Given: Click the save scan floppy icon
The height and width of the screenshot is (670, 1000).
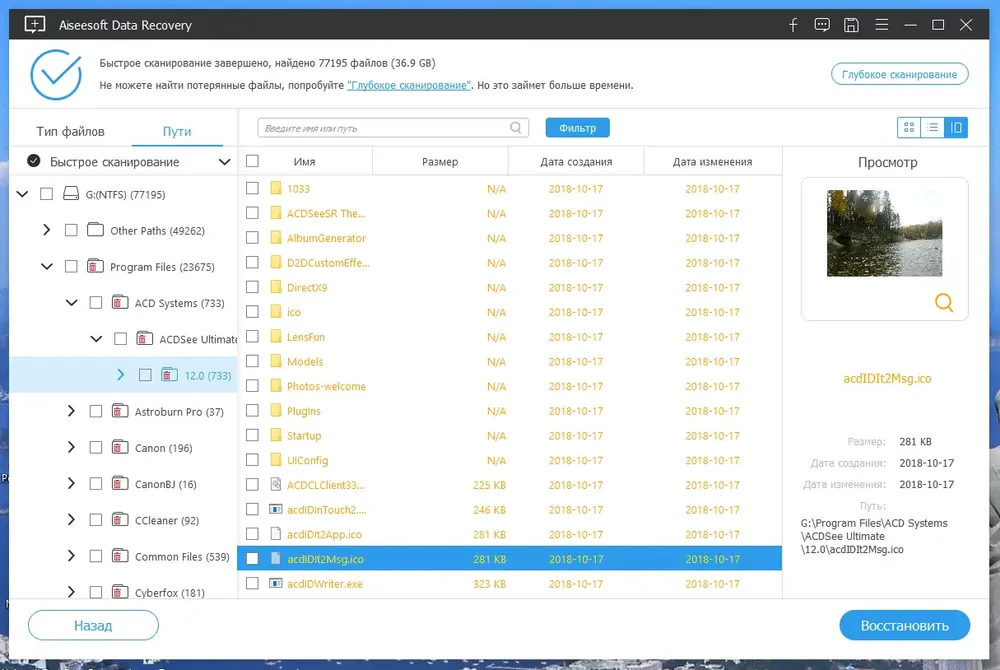Looking at the screenshot, I should pos(851,25).
